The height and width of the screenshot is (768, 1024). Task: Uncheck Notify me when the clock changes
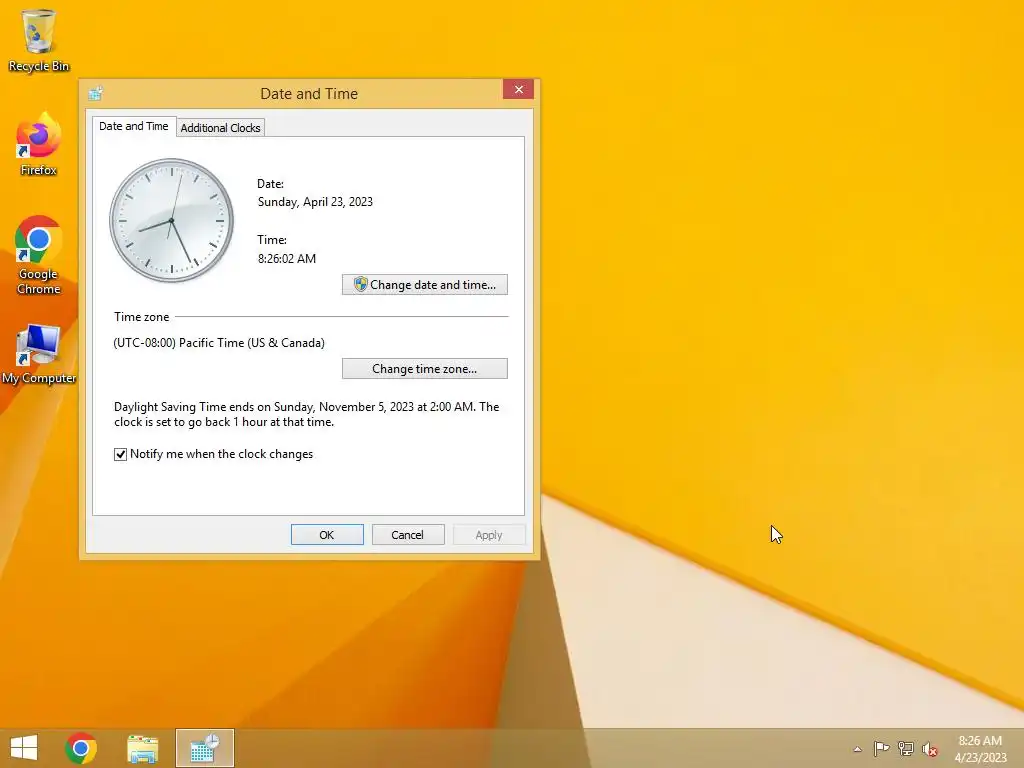(x=120, y=455)
